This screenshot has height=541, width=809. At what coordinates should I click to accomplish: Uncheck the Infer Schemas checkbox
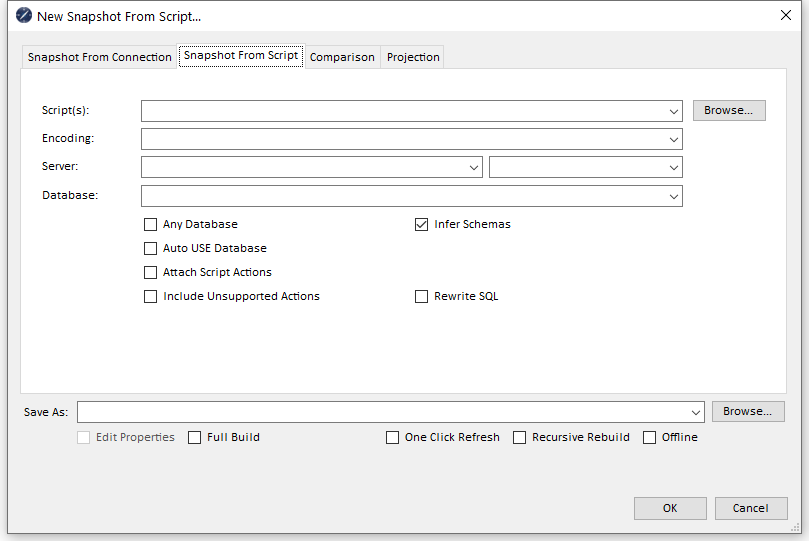click(x=422, y=225)
